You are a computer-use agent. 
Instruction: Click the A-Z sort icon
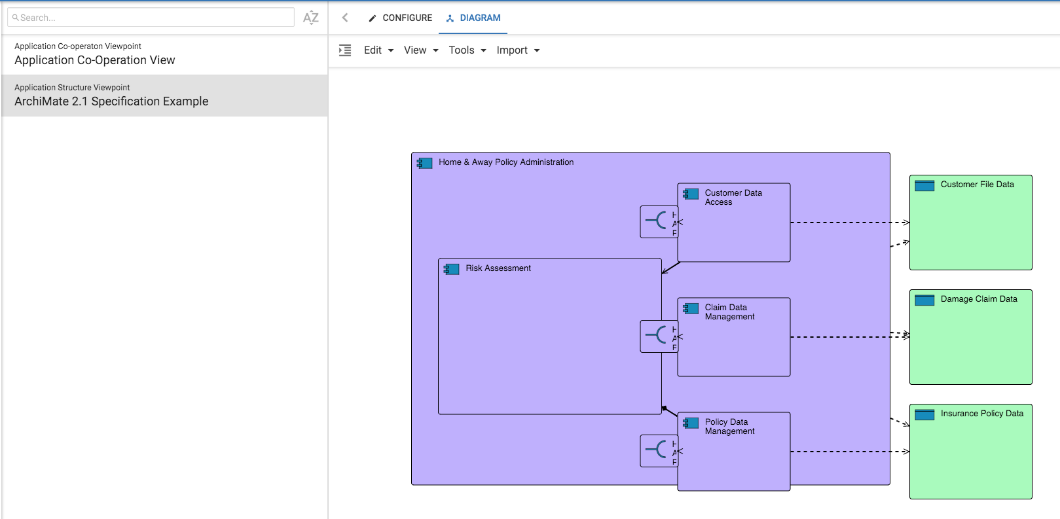point(311,18)
